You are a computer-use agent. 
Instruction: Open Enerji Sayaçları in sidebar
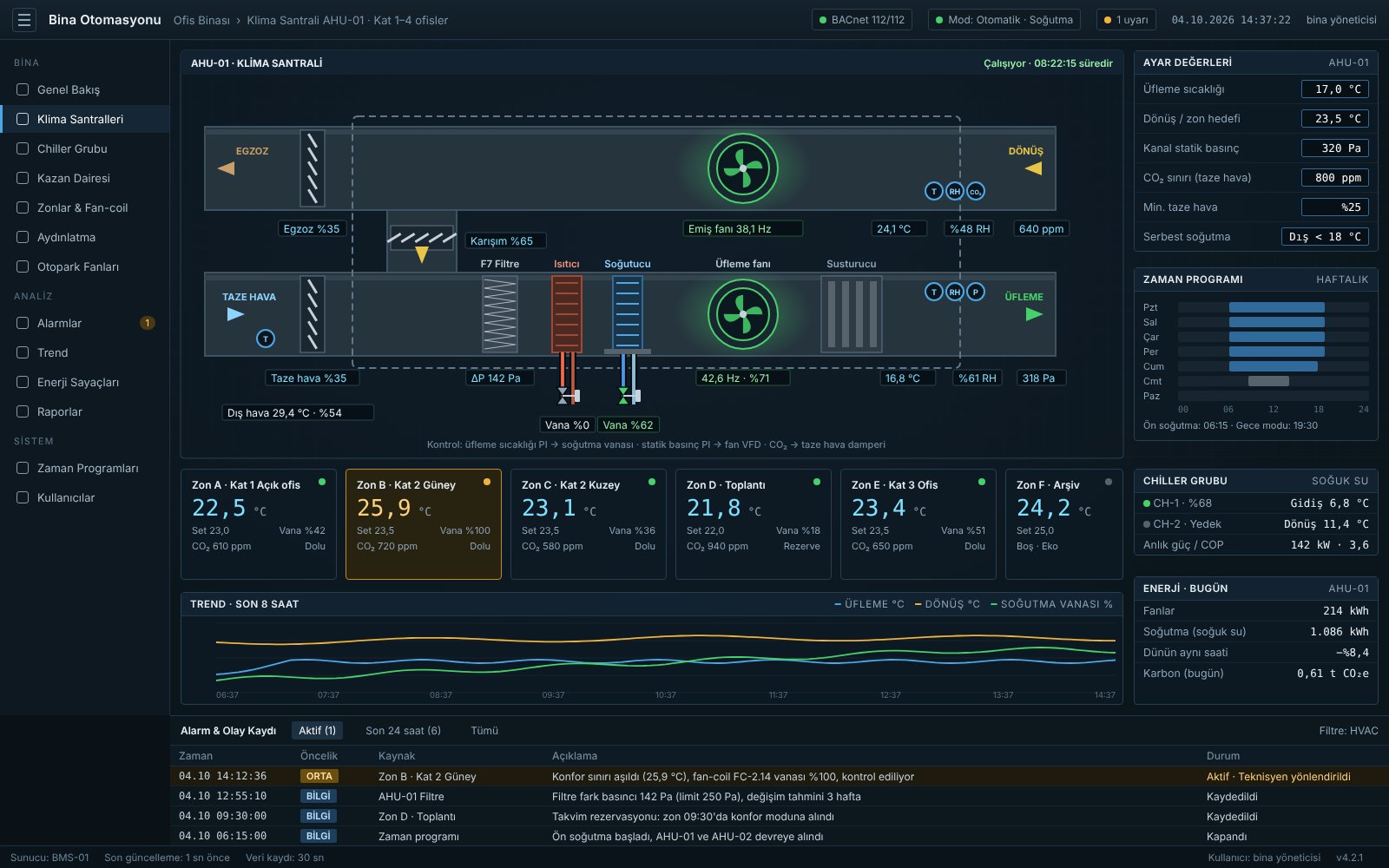[85, 382]
